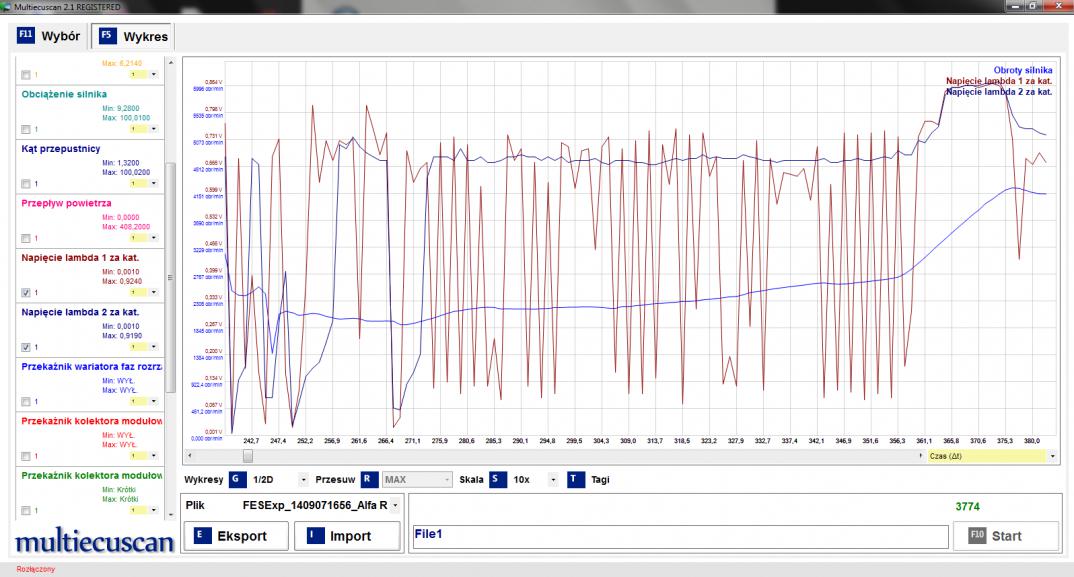Click the graph scrollbar right arrow
Screen dimensions: 1074x577
coord(921,456)
